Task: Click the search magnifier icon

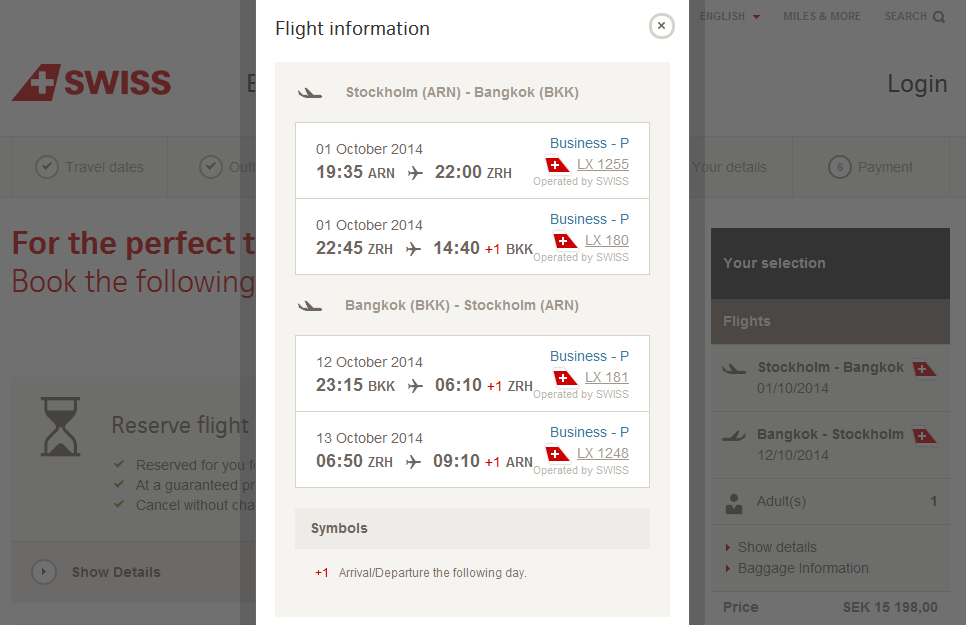Action: tap(938, 17)
